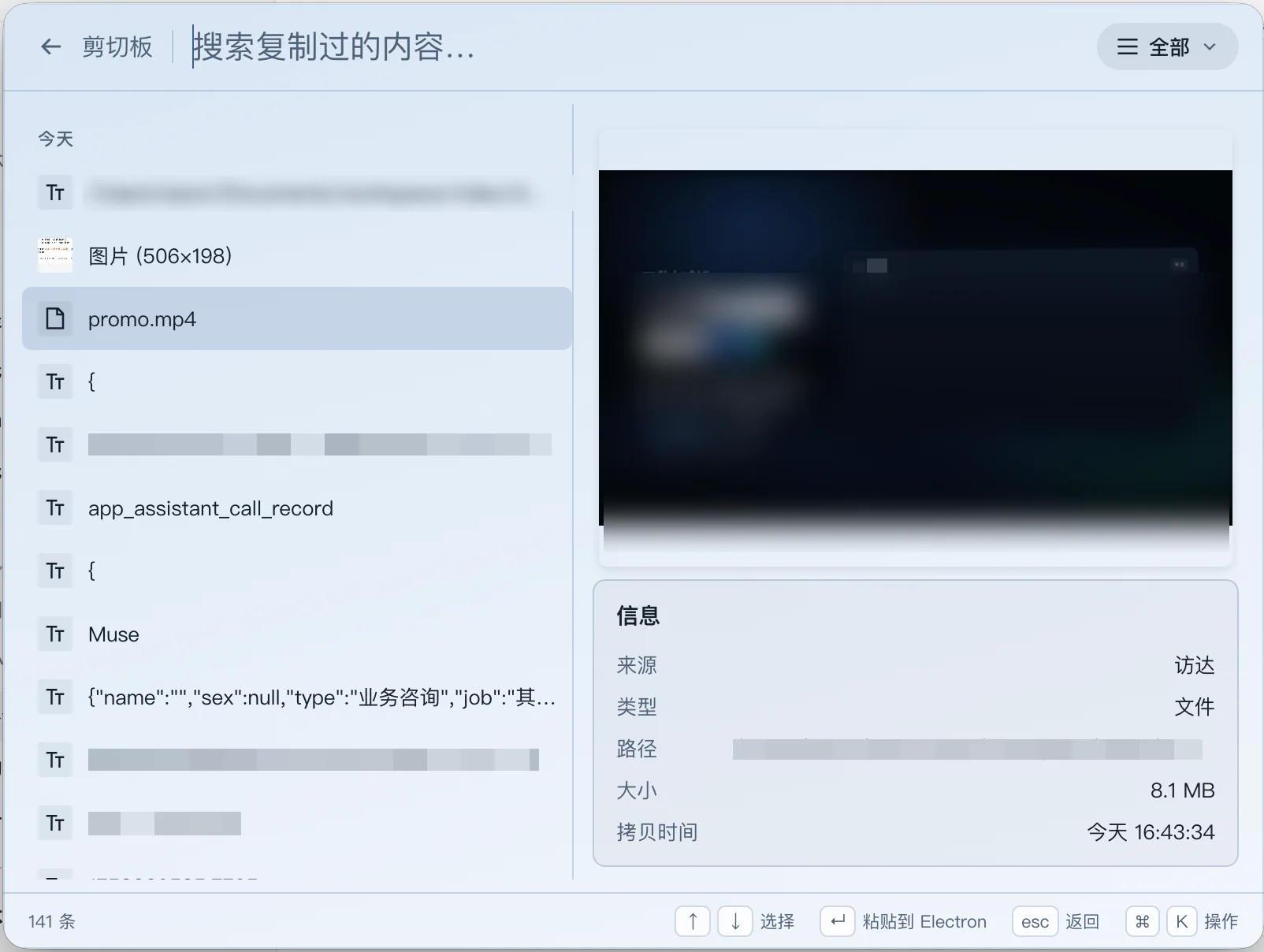
Task: Click the text icon beside the {"name" entry
Action: tap(55, 697)
